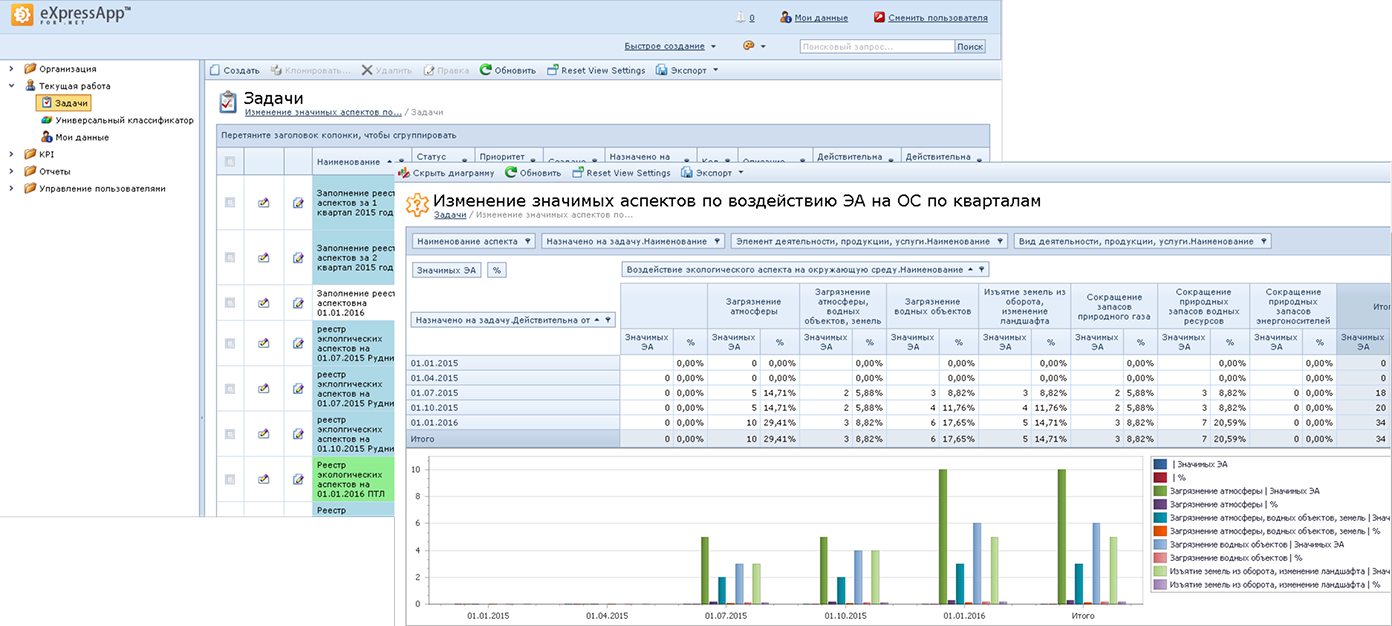The width and height of the screenshot is (1392, 626).
Task: Open Назначено на задачу.Наименование filter field
Action: pos(632,241)
